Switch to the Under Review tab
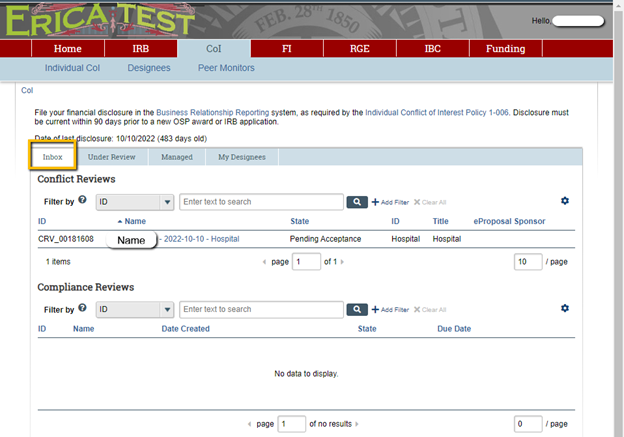Screen dimensions: 624x437 point(111,157)
